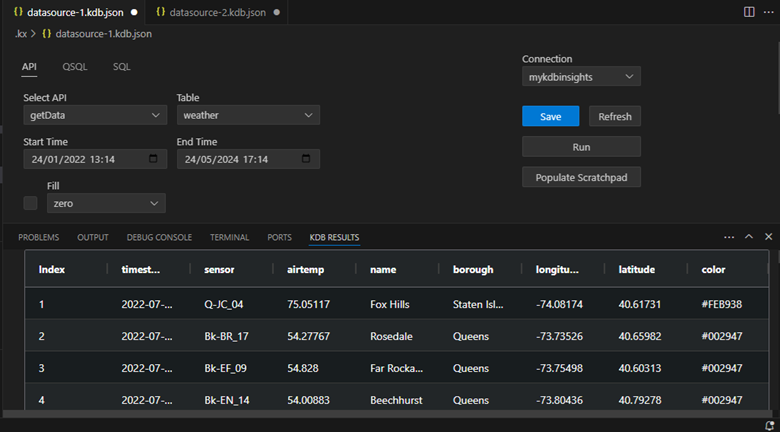The height and width of the screenshot is (432, 780).
Task: Open the End Time calendar picker
Action: click(x=306, y=159)
